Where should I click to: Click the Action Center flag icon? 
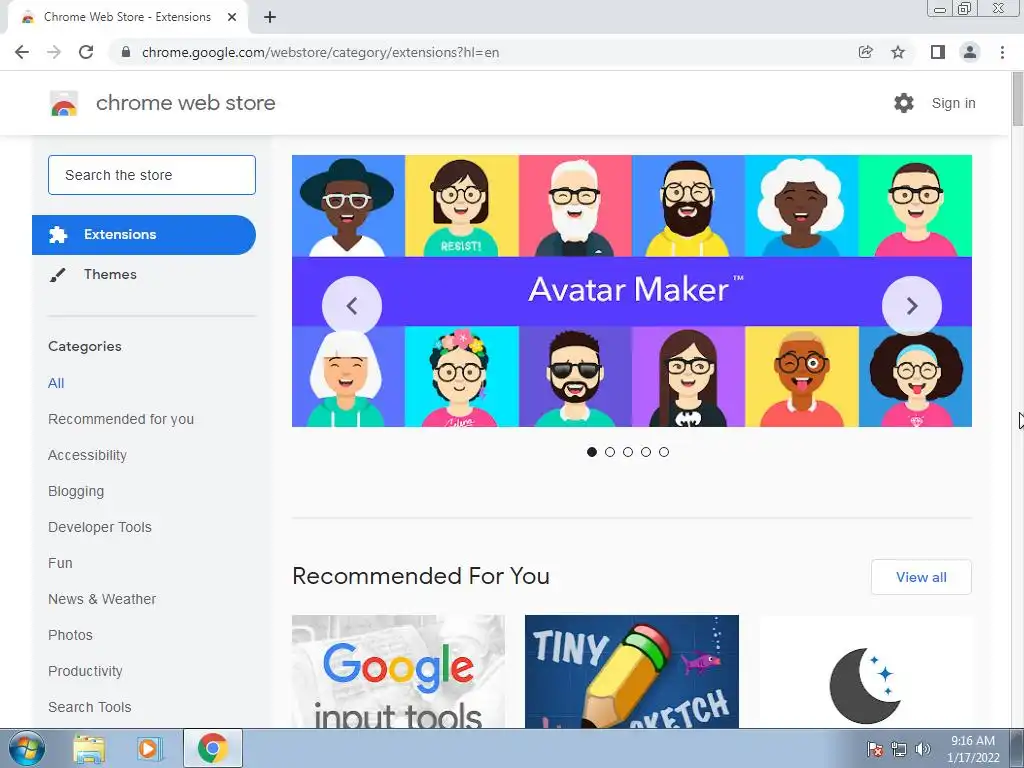875,749
